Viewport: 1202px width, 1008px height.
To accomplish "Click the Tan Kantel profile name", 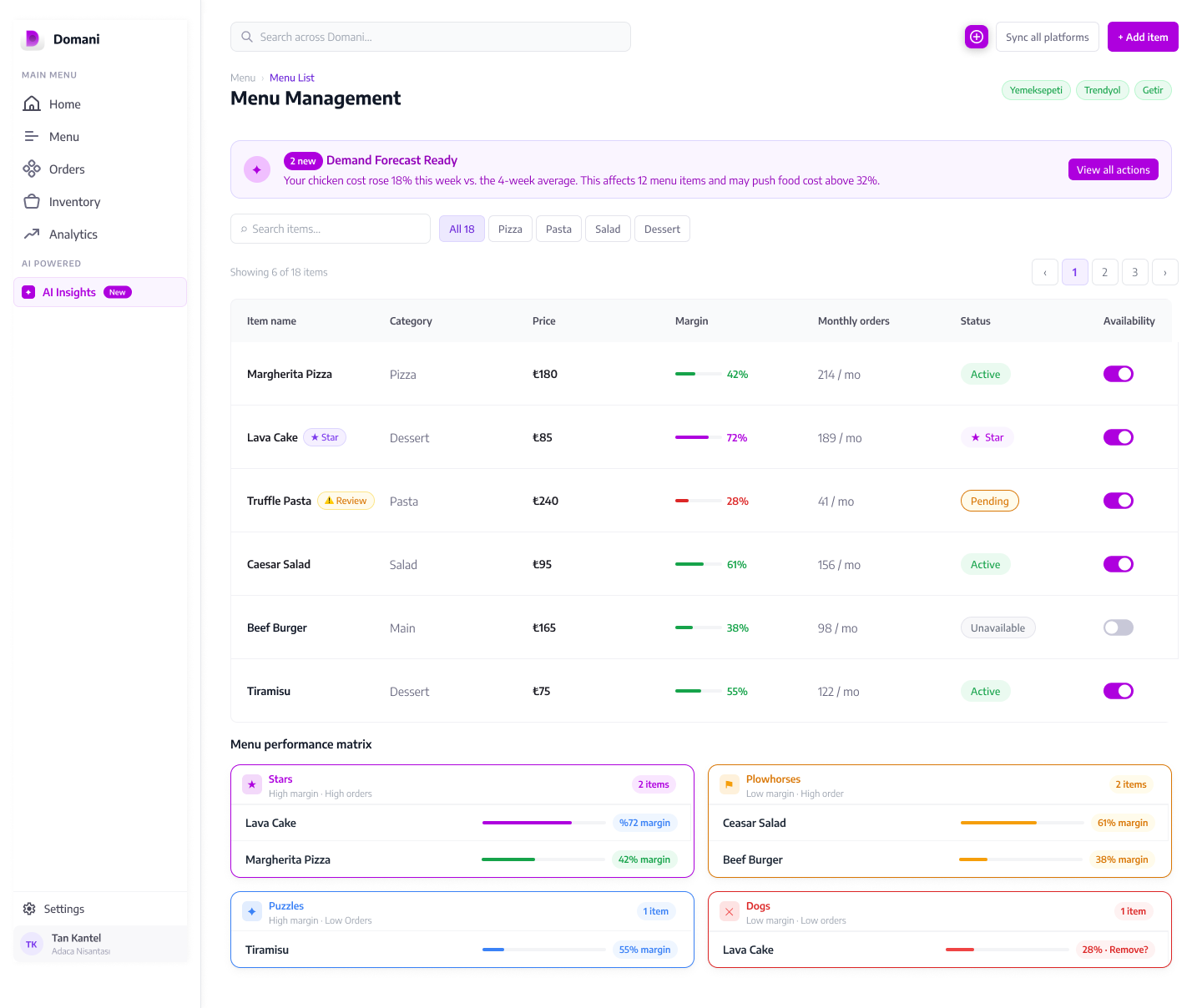I will pyautogui.click(x=76, y=938).
